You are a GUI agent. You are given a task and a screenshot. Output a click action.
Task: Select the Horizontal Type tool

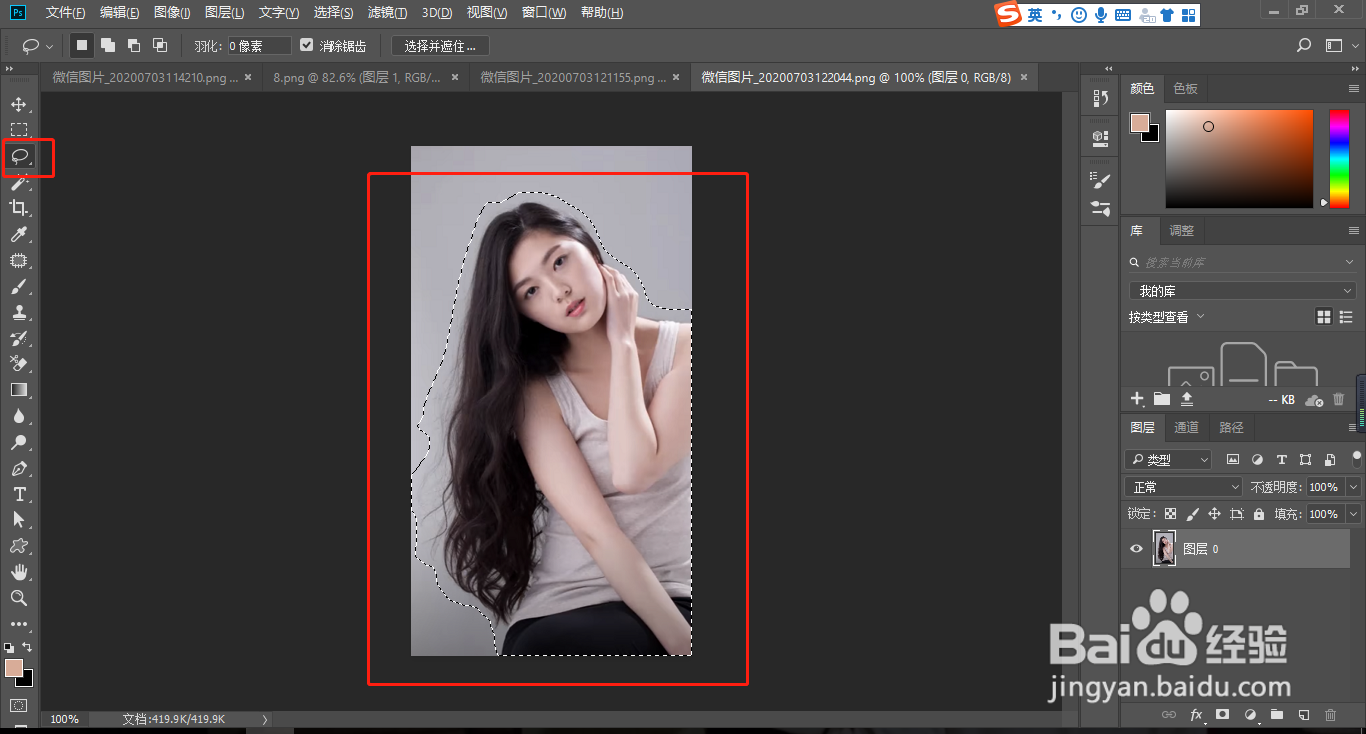[x=18, y=494]
